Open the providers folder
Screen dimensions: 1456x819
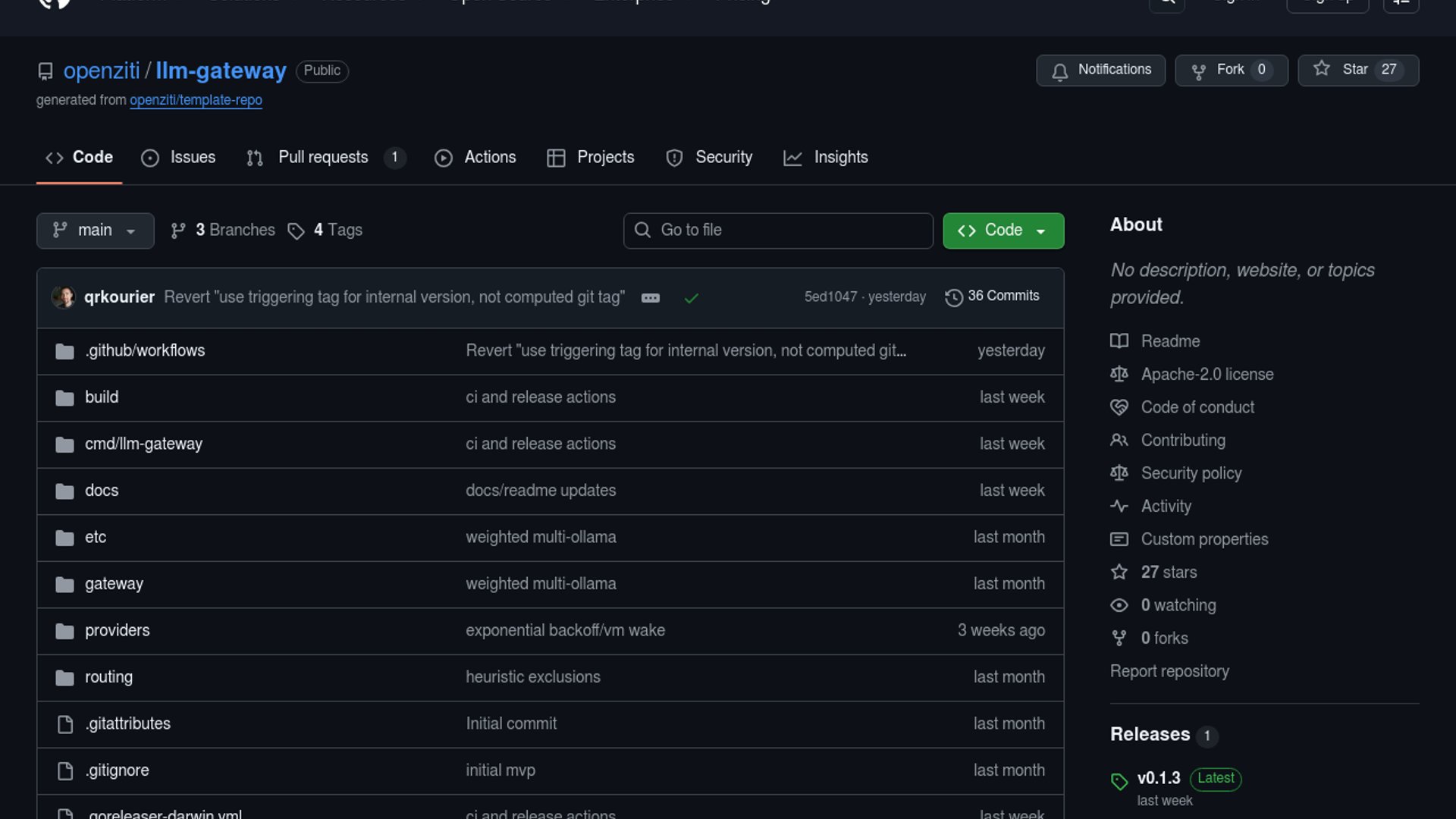(x=117, y=631)
